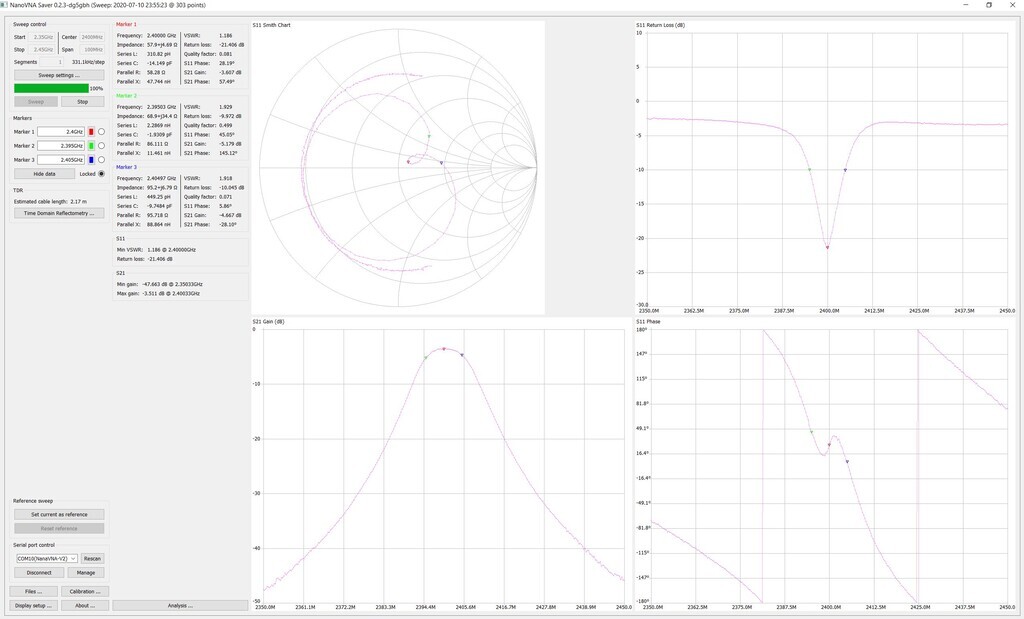Select the green marker on the Return Loss curve
Viewport: 1024px width, 619px height.
click(x=810, y=169)
